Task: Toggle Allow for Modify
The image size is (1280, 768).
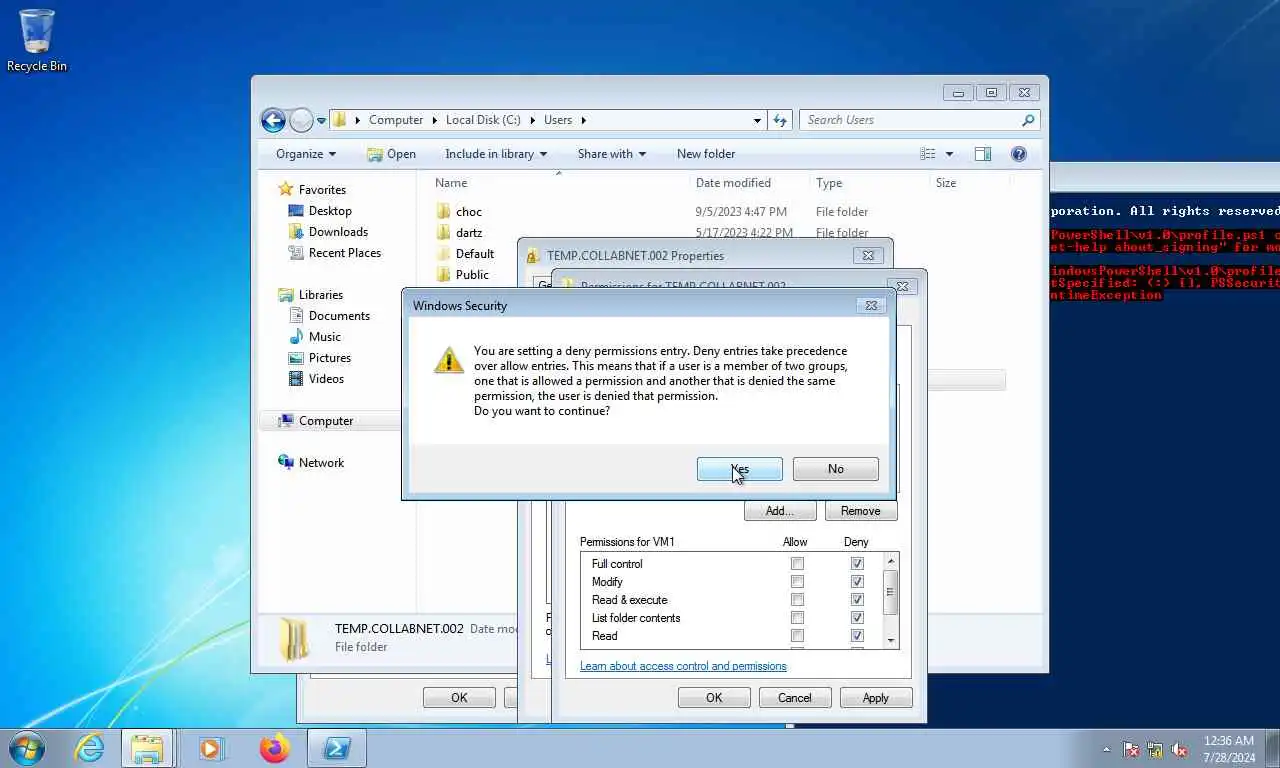Action: [x=797, y=582]
